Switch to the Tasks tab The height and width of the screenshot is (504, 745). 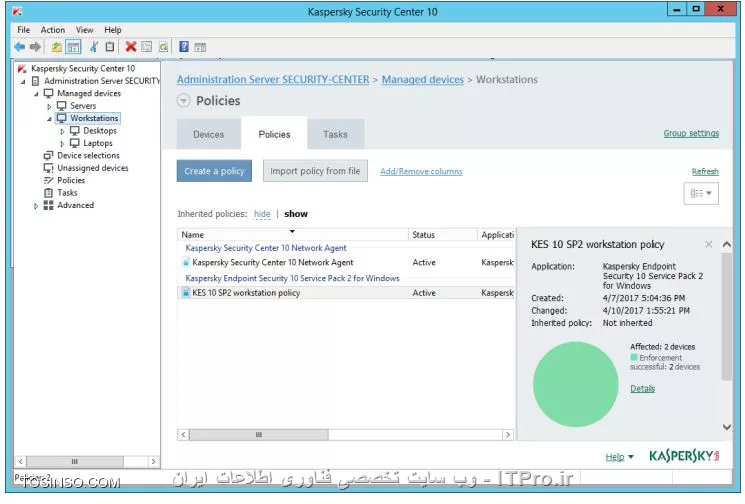click(x=335, y=134)
